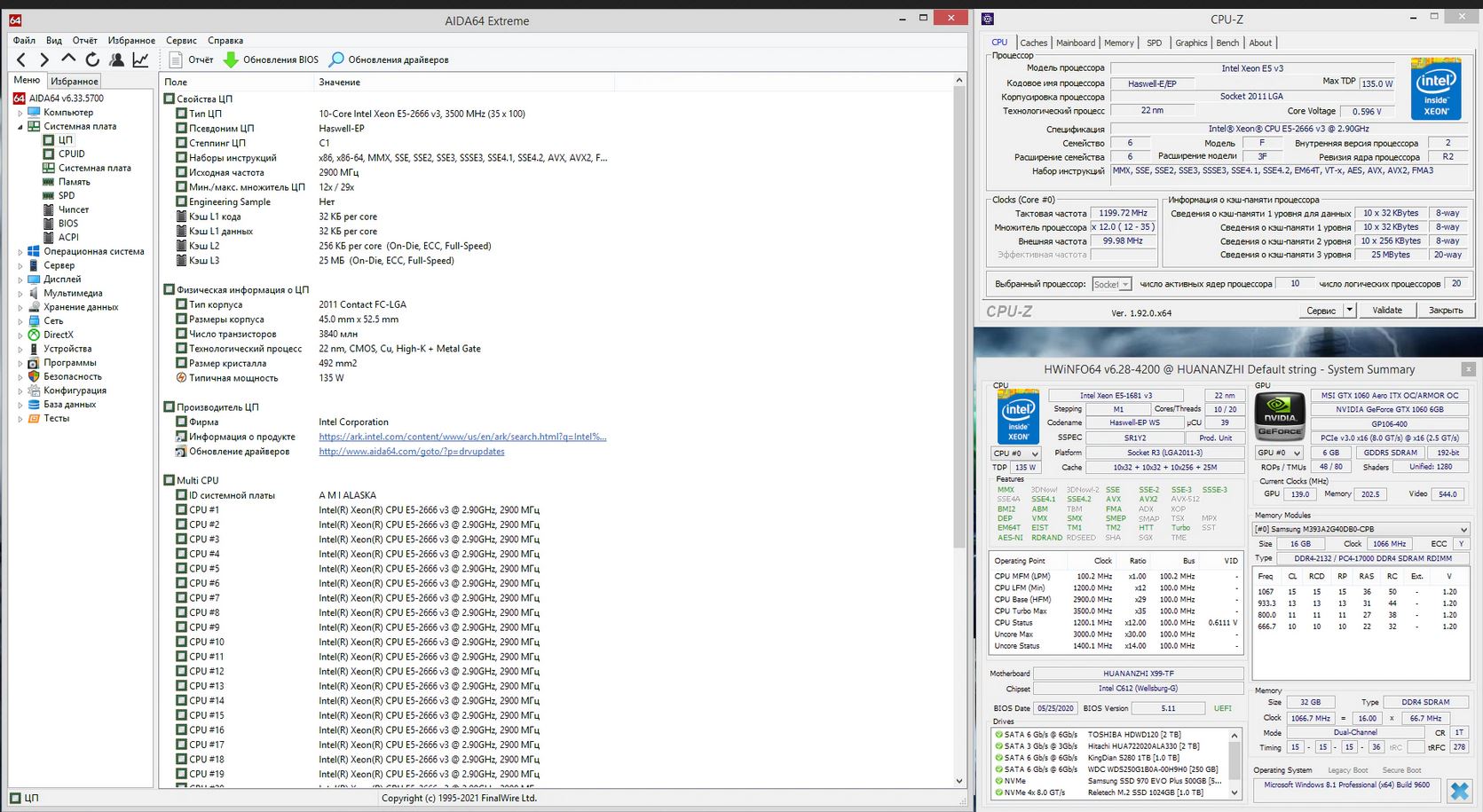Open the Файл menu in AIDA64
The image size is (1483, 812).
[24, 40]
